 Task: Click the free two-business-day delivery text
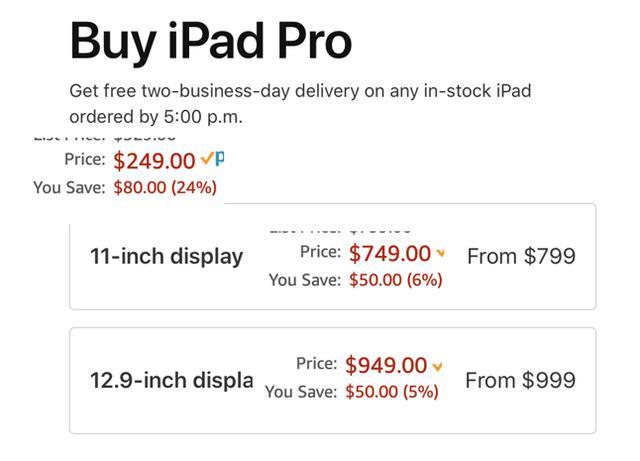click(x=300, y=91)
